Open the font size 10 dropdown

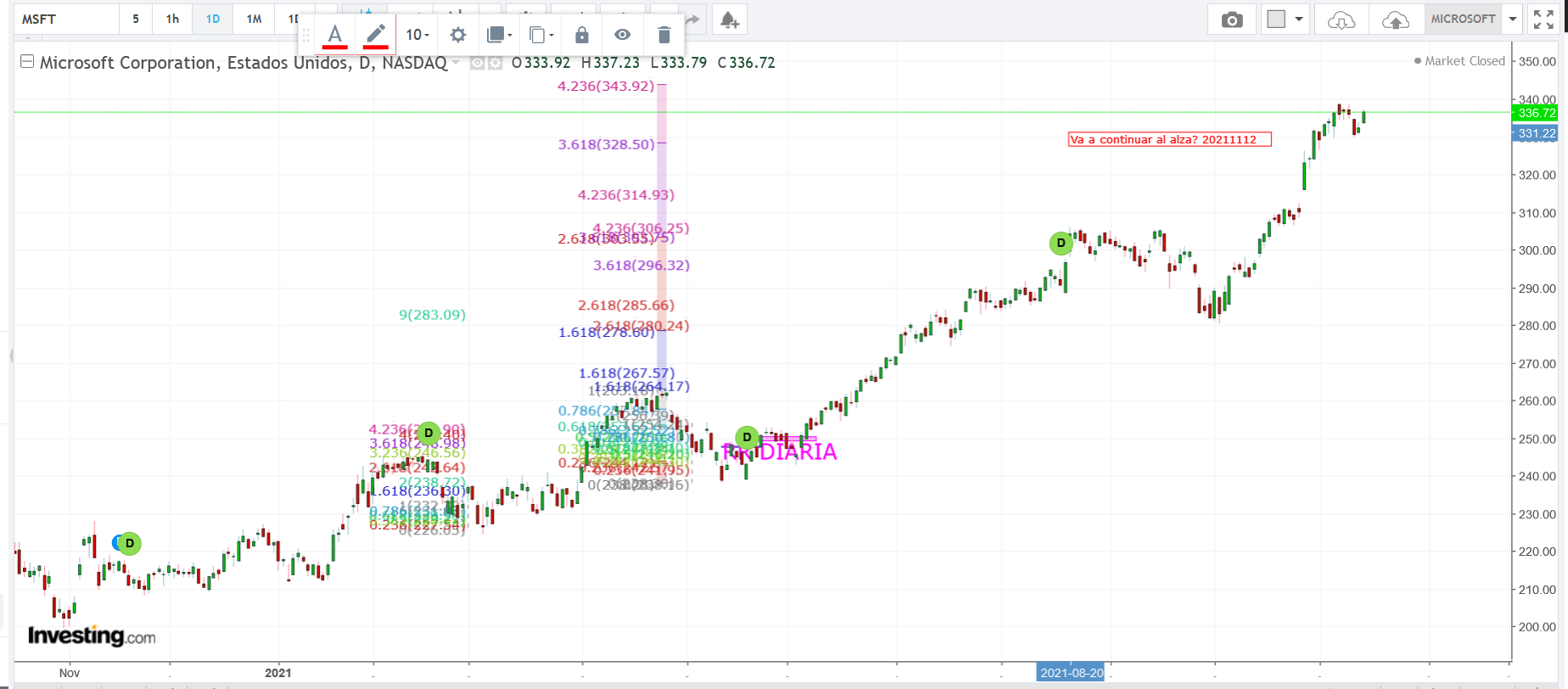[x=417, y=35]
